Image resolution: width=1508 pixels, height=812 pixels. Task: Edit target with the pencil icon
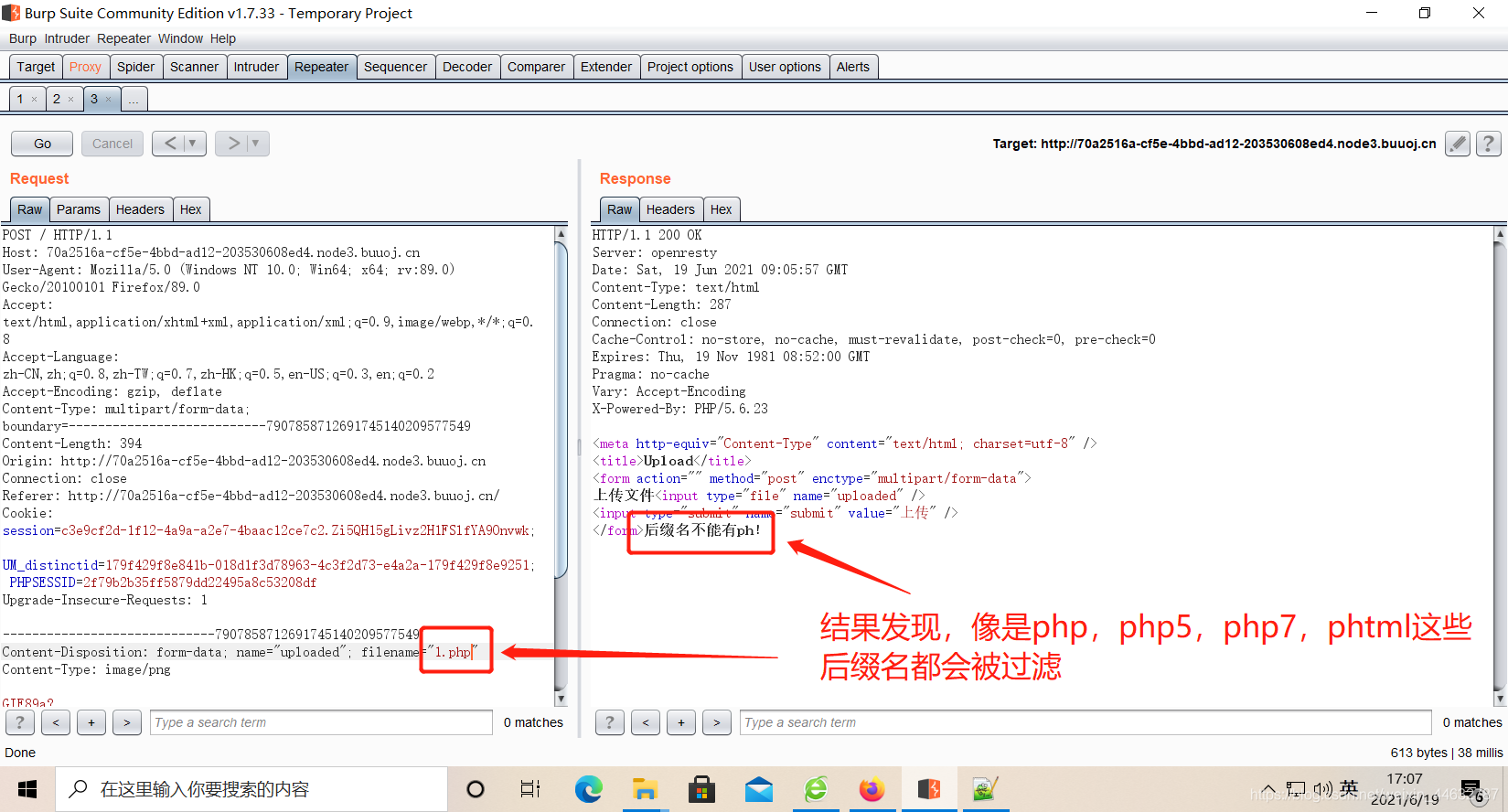click(x=1458, y=144)
